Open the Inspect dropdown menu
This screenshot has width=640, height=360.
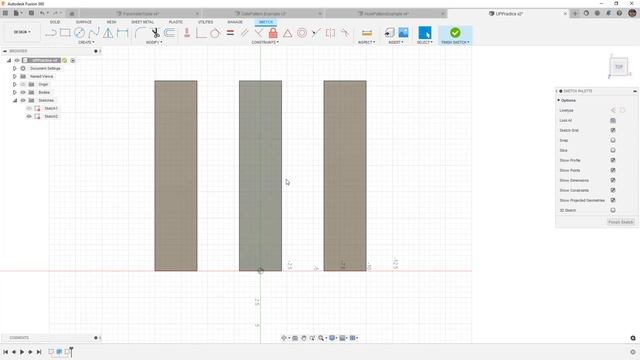[x=367, y=42]
